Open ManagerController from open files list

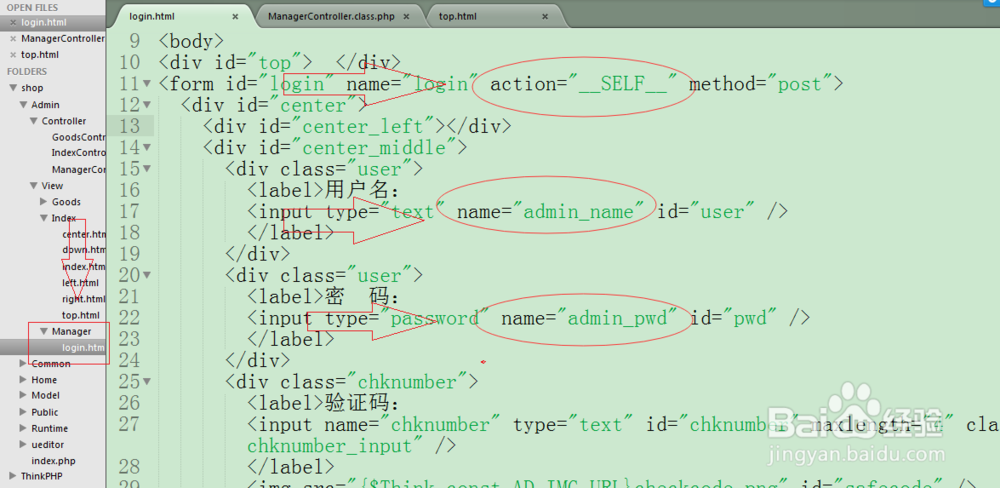point(63,39)
